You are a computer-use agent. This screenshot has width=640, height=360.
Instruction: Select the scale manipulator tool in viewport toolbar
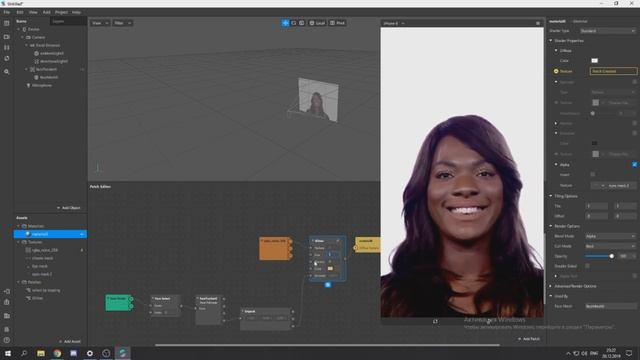click(x=302, y=23)
